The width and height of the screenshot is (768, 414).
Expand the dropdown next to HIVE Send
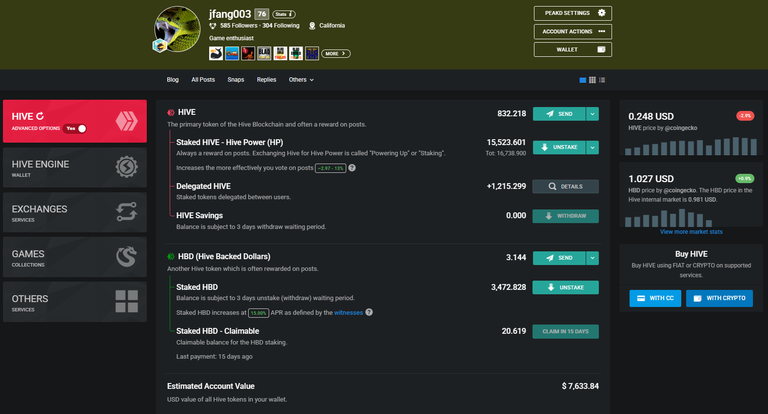pyautogui.click(x=592, y=114)
